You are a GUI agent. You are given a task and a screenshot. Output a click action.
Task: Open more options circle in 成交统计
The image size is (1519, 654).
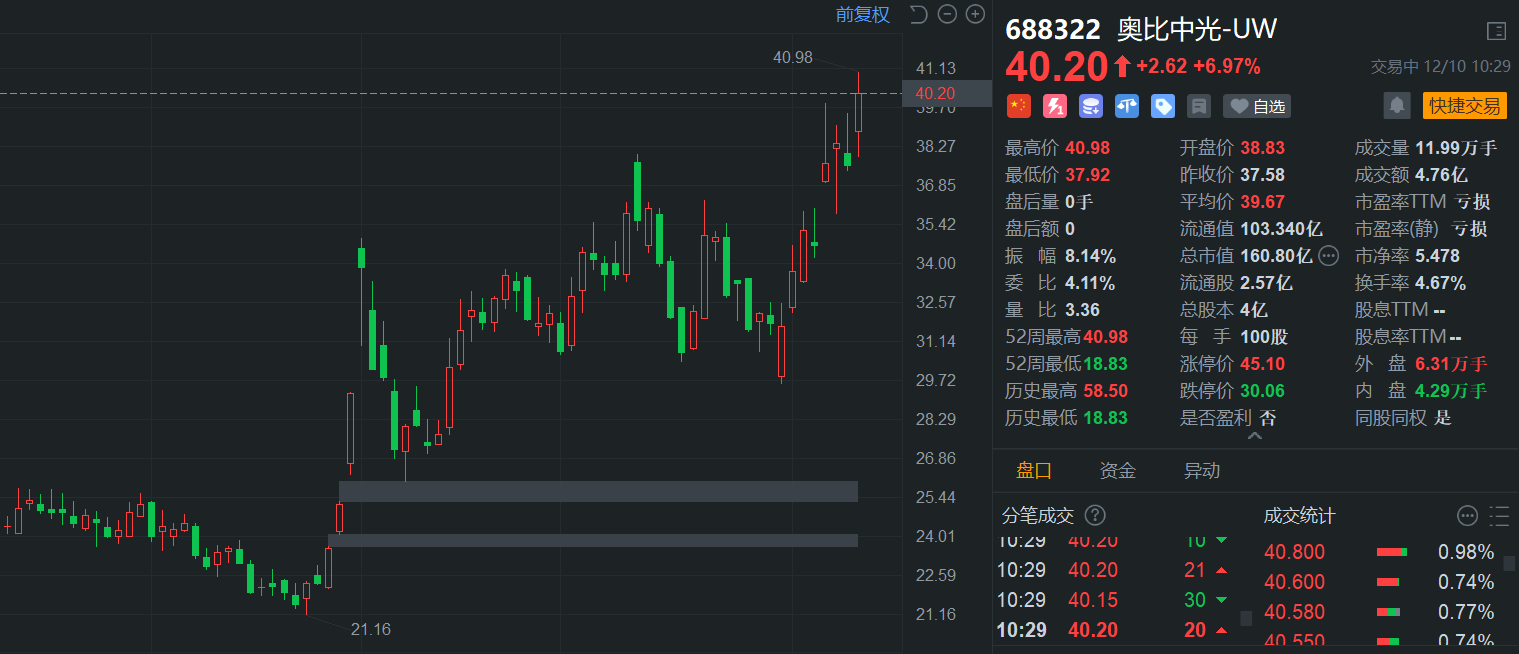click(x=1467, y=516)
